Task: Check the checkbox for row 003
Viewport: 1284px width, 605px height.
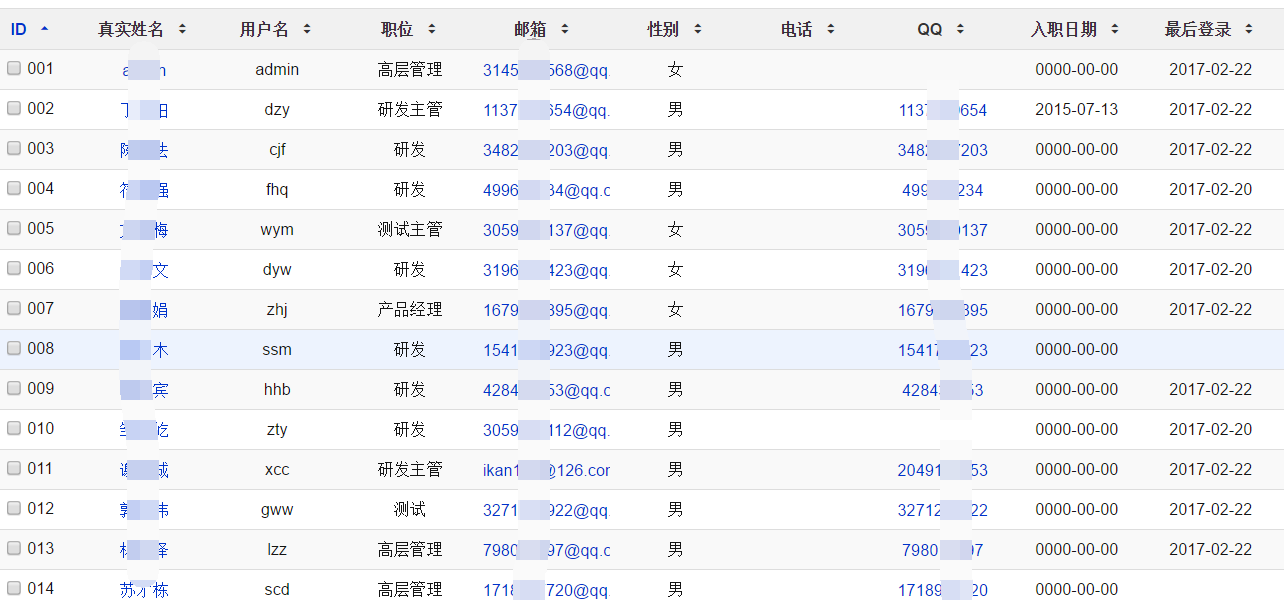Action: point(14,149)
